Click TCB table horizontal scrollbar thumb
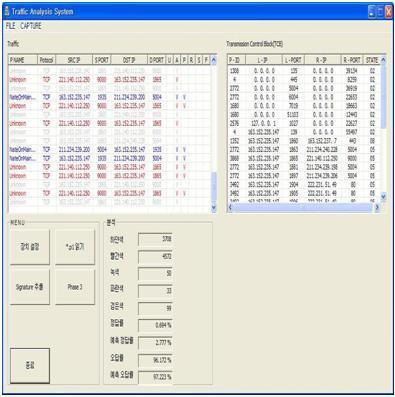 tap(302, 207)
